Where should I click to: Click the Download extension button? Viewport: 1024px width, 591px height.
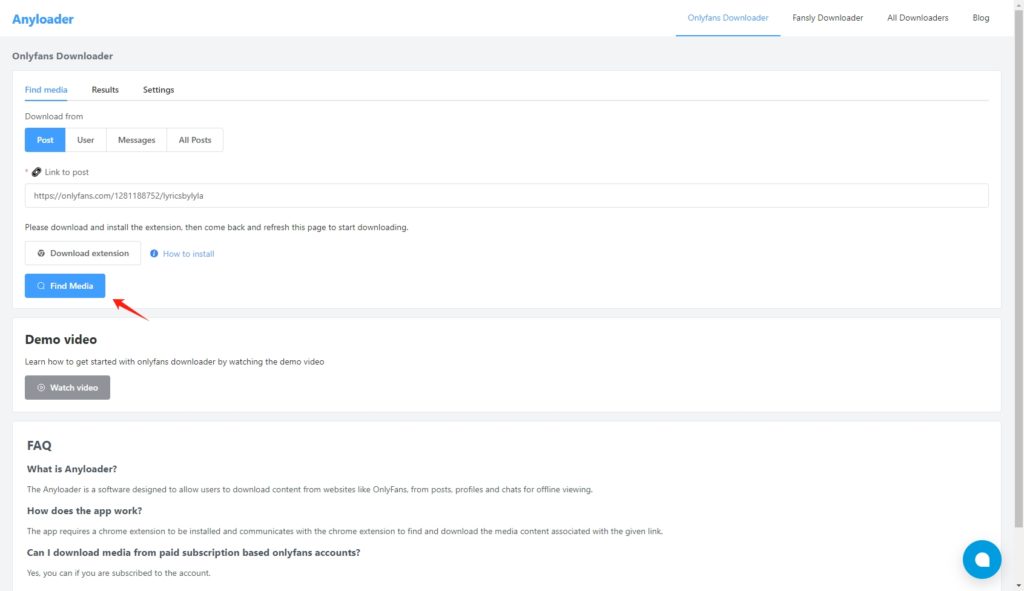coord(83,254)
